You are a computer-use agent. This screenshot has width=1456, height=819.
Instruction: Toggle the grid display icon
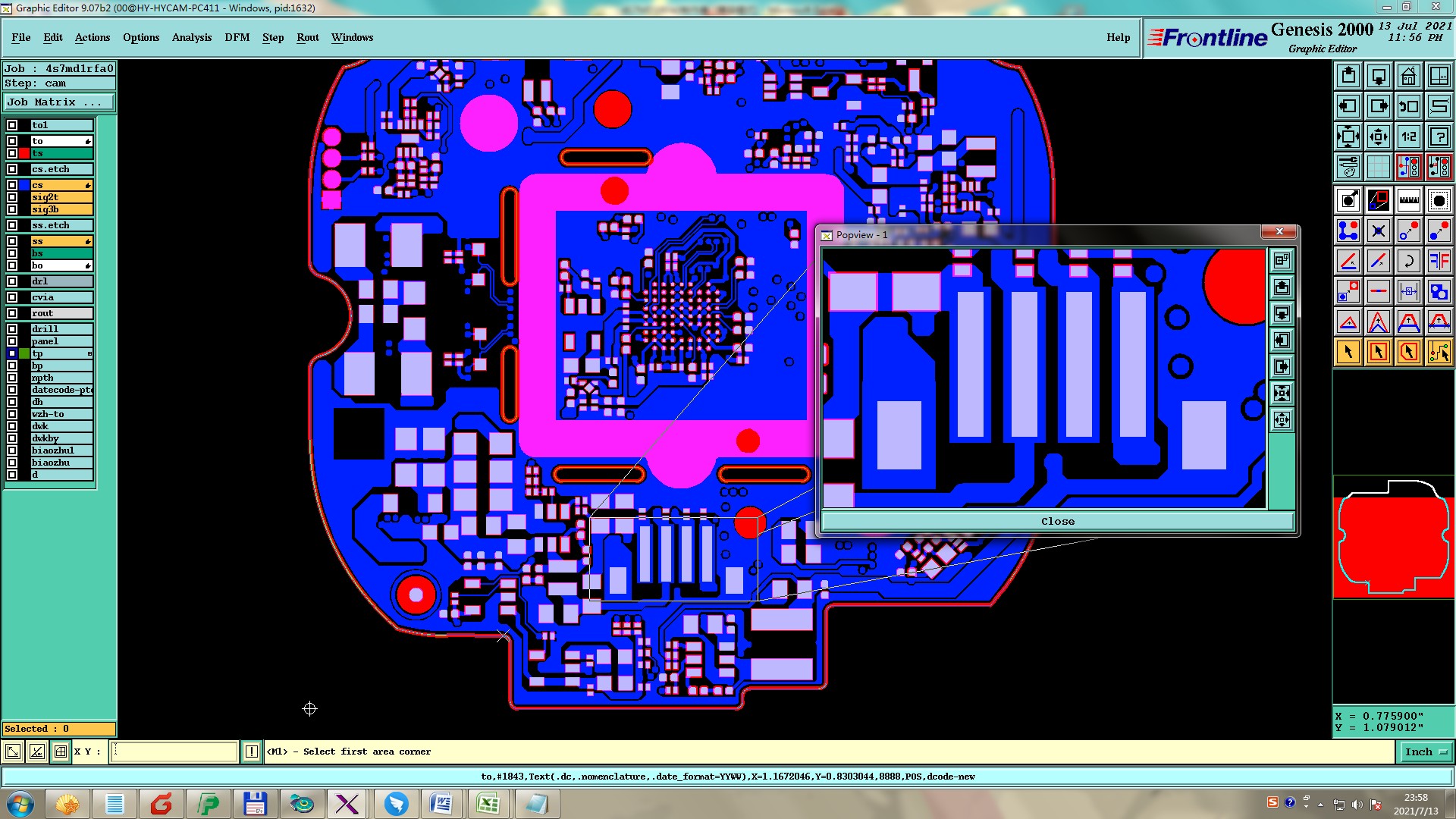click(x=1378, y=167)
